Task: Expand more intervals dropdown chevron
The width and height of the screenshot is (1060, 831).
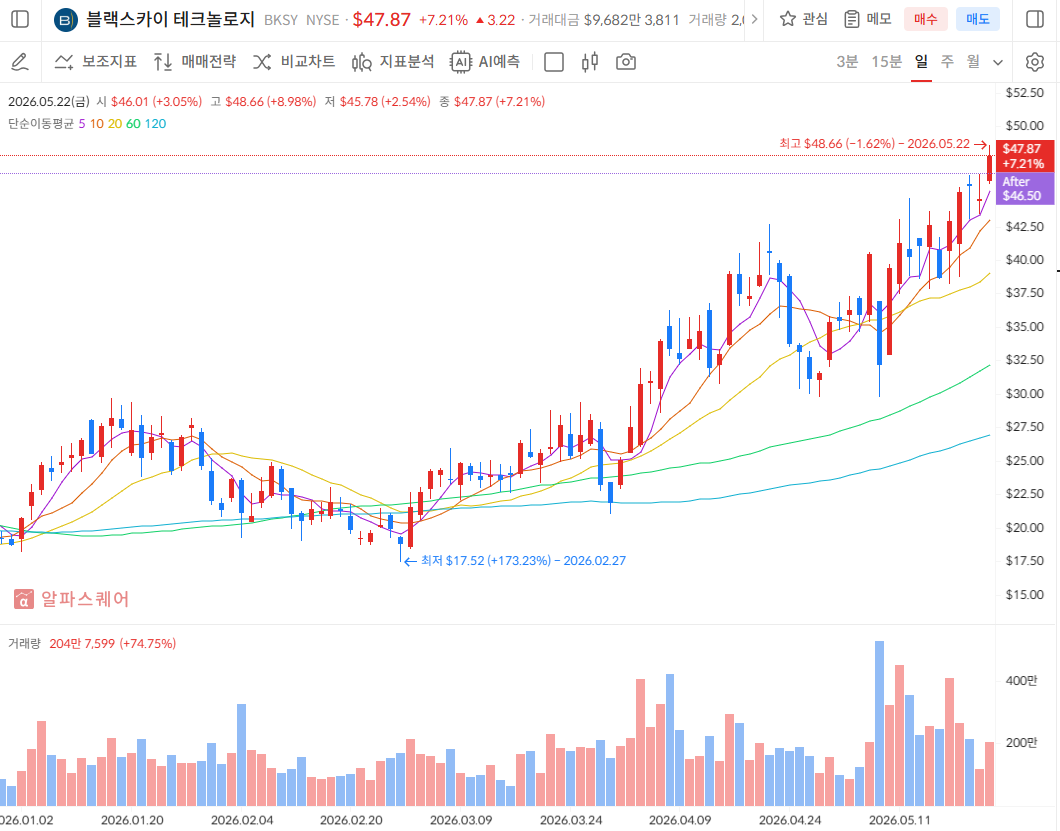Action: tap(998, 62)
